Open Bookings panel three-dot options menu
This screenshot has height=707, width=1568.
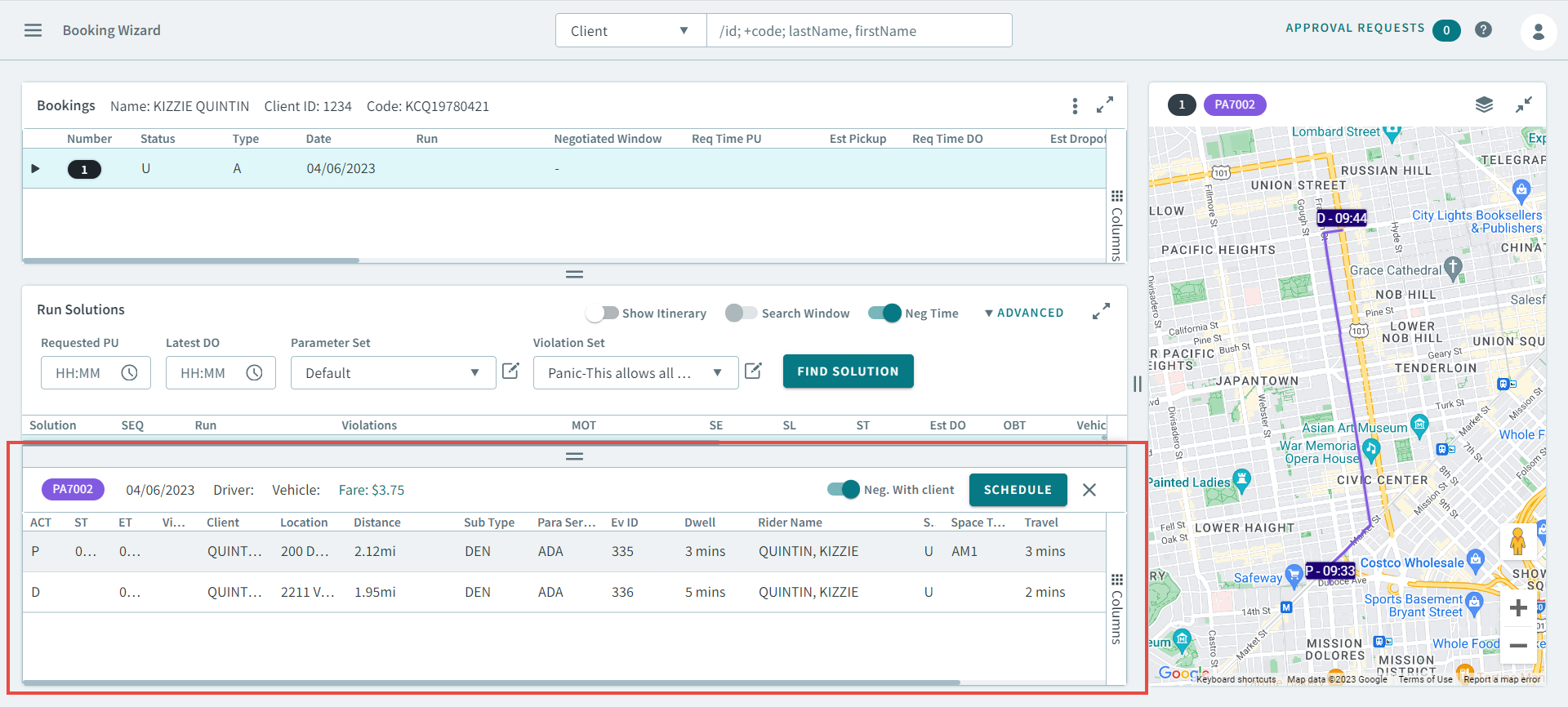(x=1075, y=106)
